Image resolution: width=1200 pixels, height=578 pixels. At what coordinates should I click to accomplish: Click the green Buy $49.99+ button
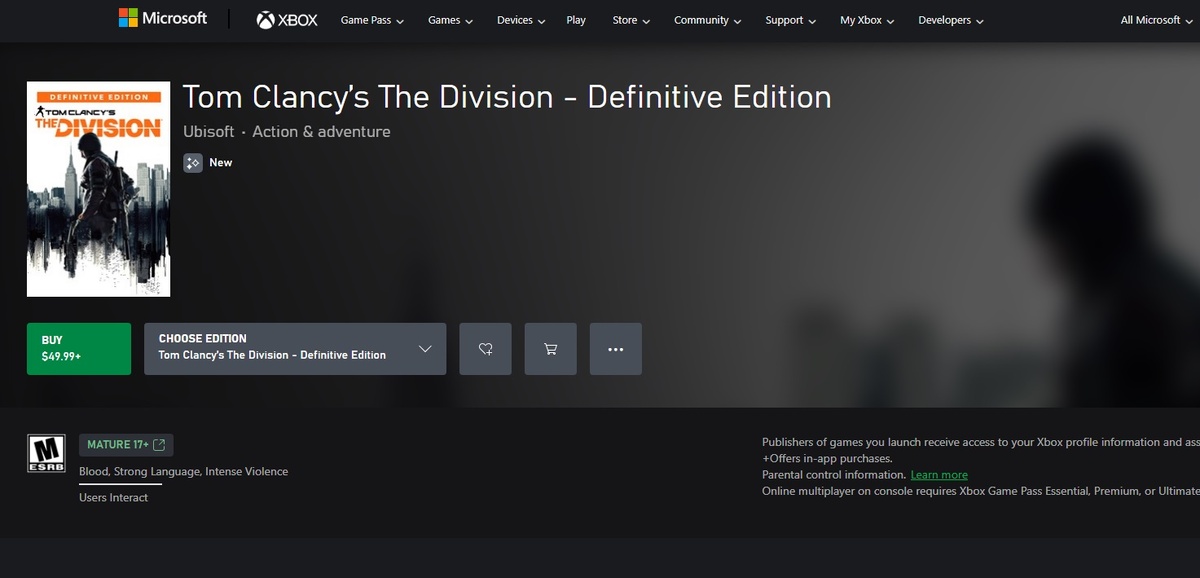point(79,349)
